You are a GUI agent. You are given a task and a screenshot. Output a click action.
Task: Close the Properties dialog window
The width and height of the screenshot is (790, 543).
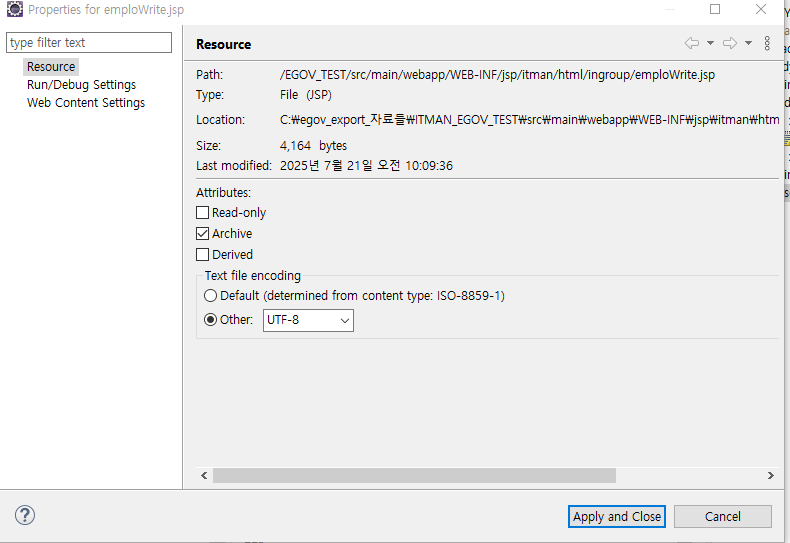click(761, 9)
